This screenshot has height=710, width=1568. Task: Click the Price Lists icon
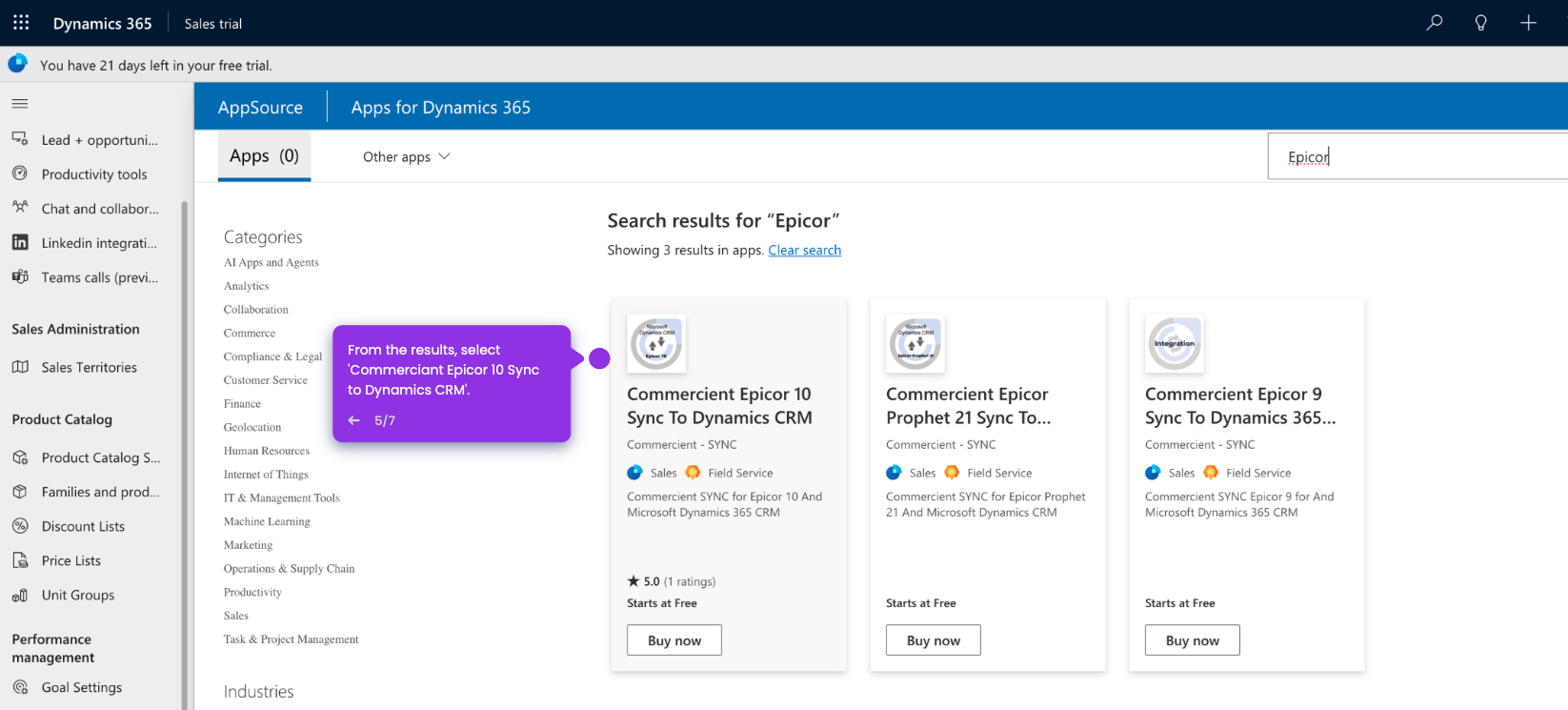tap(20, 560)
